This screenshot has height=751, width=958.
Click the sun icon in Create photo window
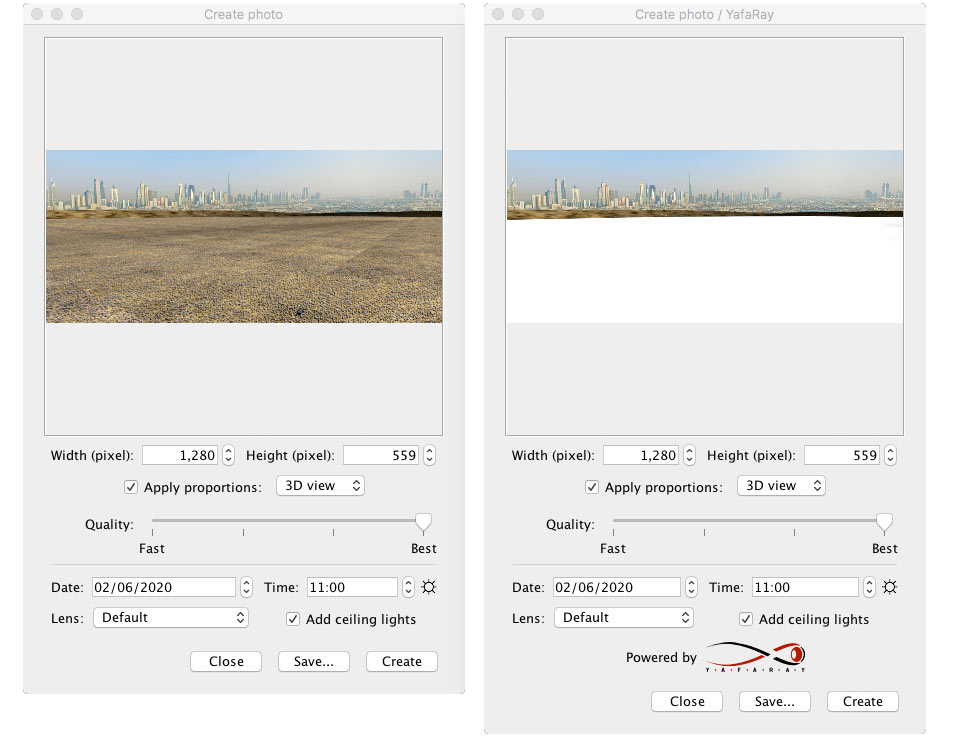(429, 587)
